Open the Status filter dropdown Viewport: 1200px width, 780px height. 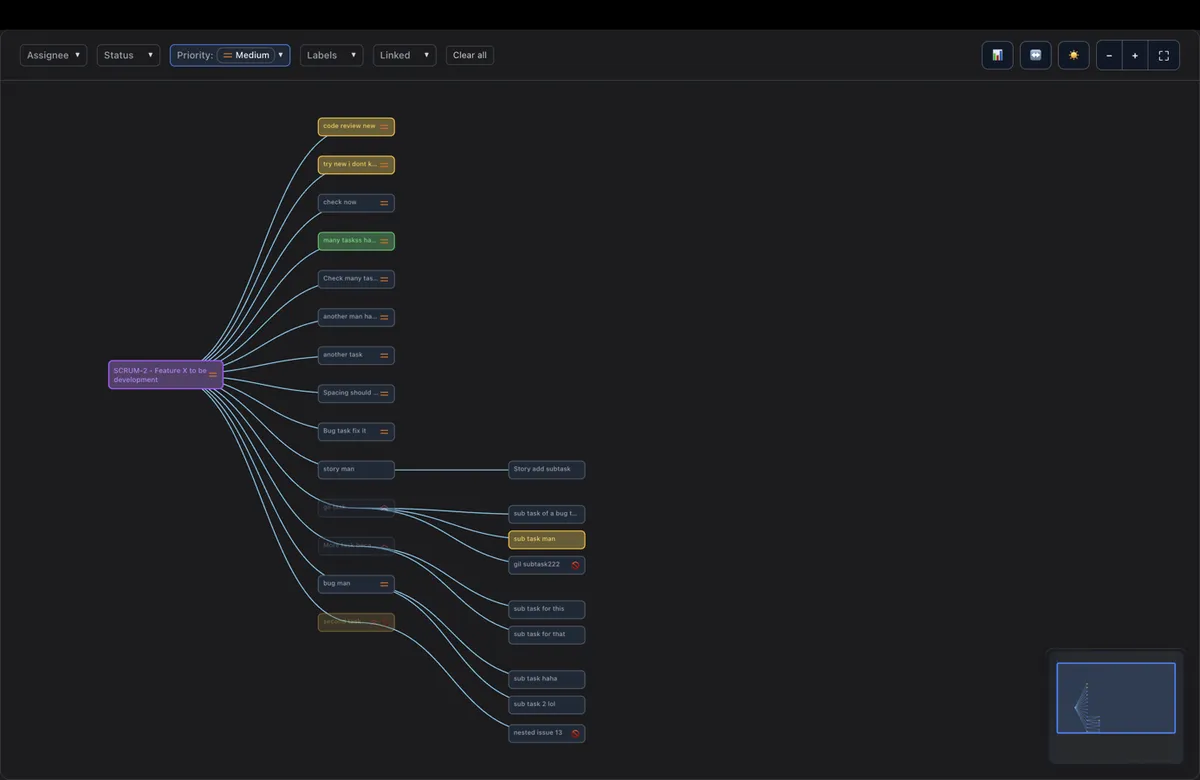[128, 55]
